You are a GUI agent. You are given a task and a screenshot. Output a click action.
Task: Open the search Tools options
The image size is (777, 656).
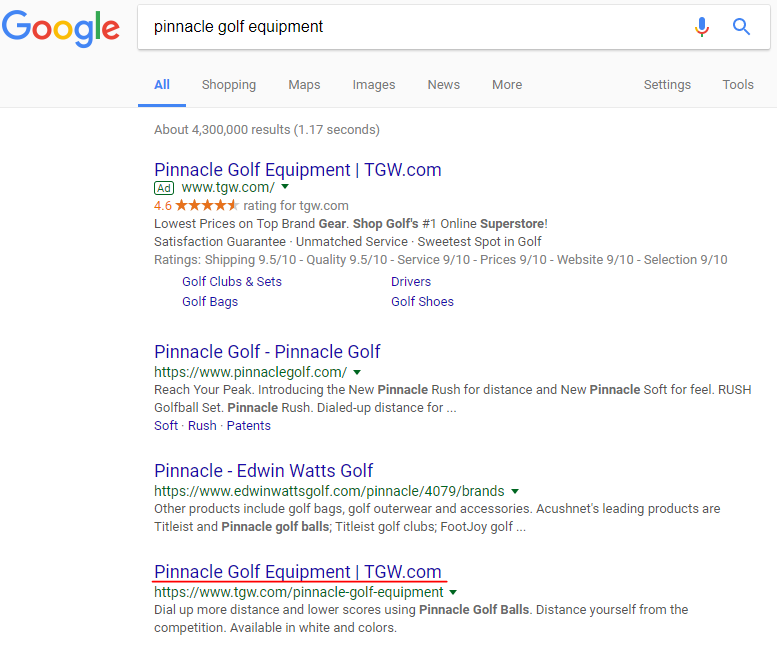pyautogui.click(x=738, y=85)
